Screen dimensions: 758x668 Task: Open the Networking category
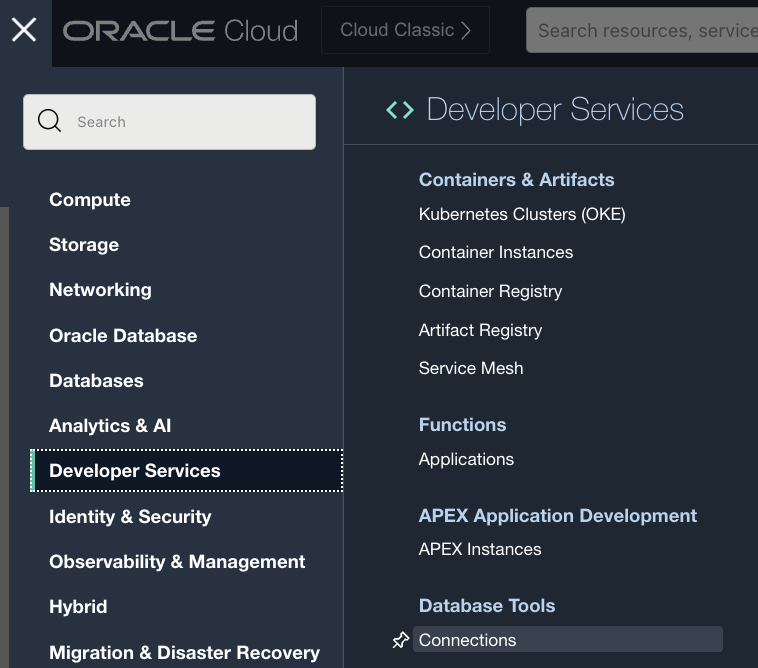tap(100, 290)
